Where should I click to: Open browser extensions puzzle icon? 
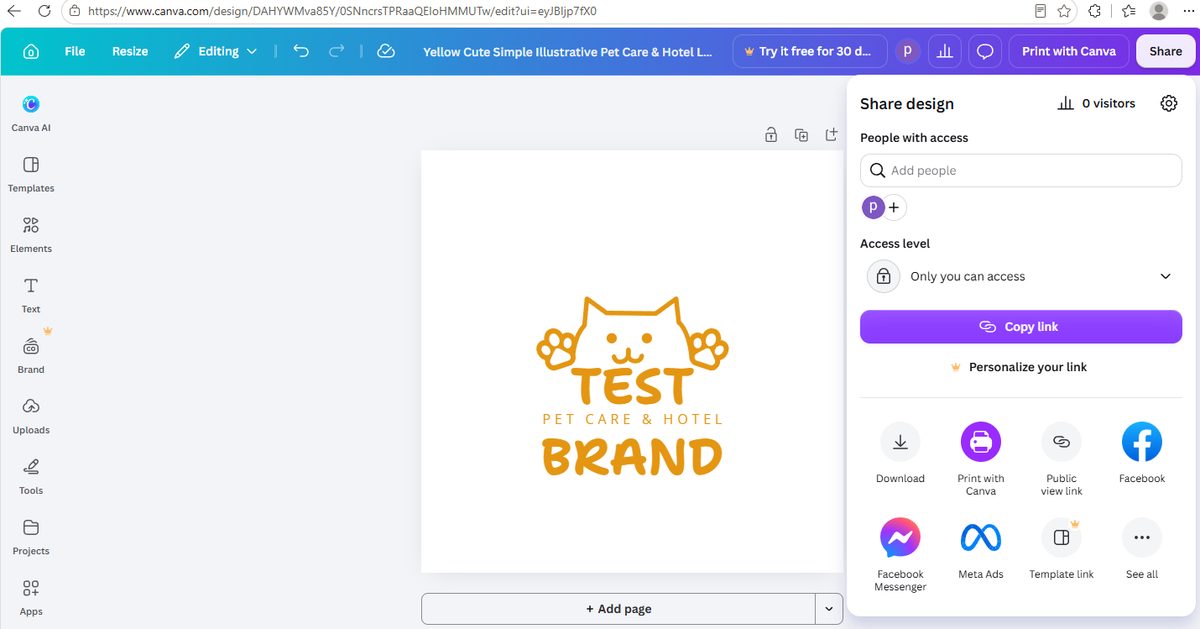(x=1094, y=11)
